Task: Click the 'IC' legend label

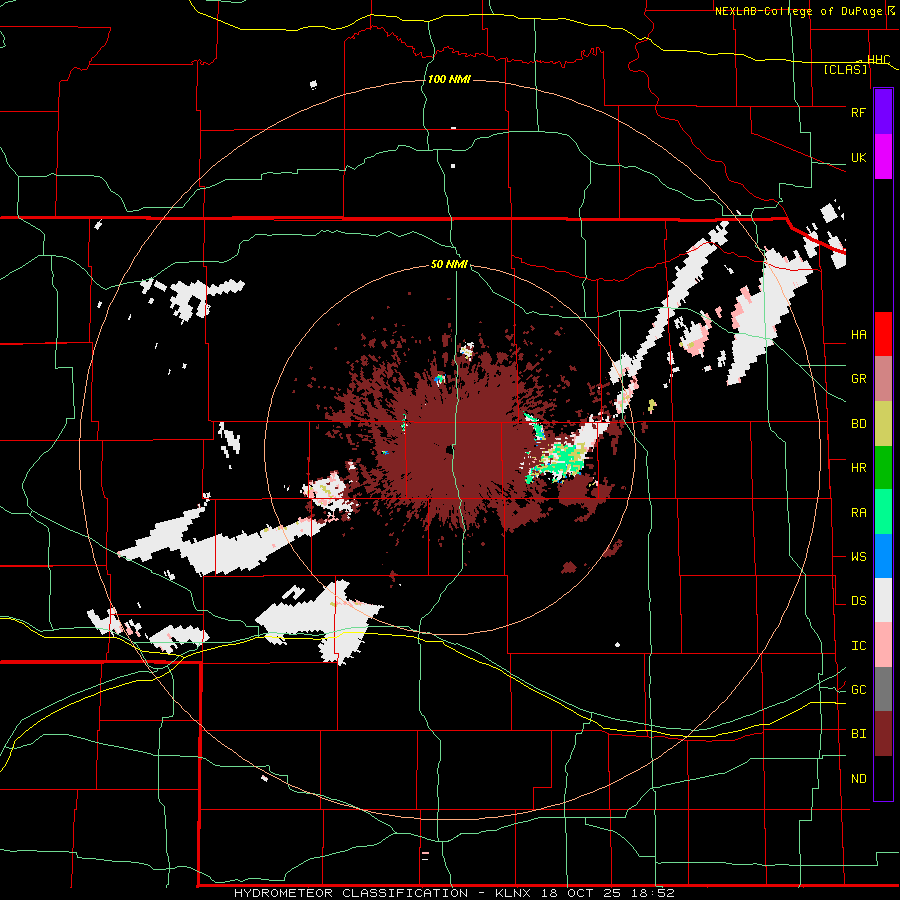Action: click(858, 646)
